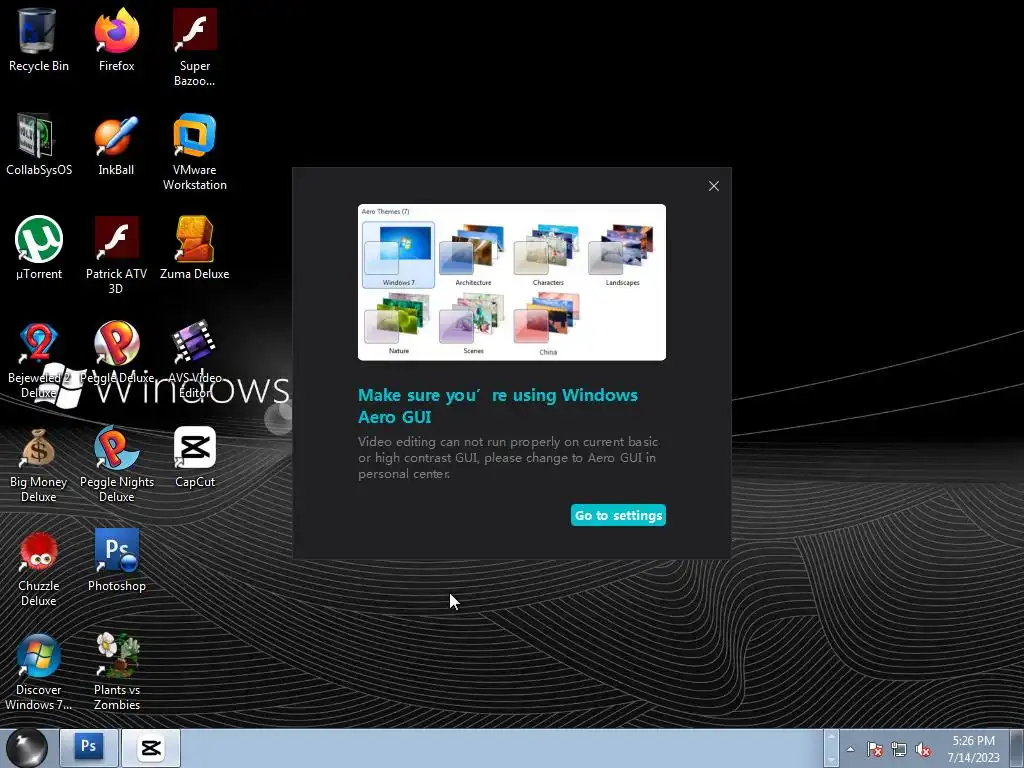Close the Aero GUI warning dialog
This screenshot has width=1024, height=768.
pyautogui.click(x=714, y=186)
